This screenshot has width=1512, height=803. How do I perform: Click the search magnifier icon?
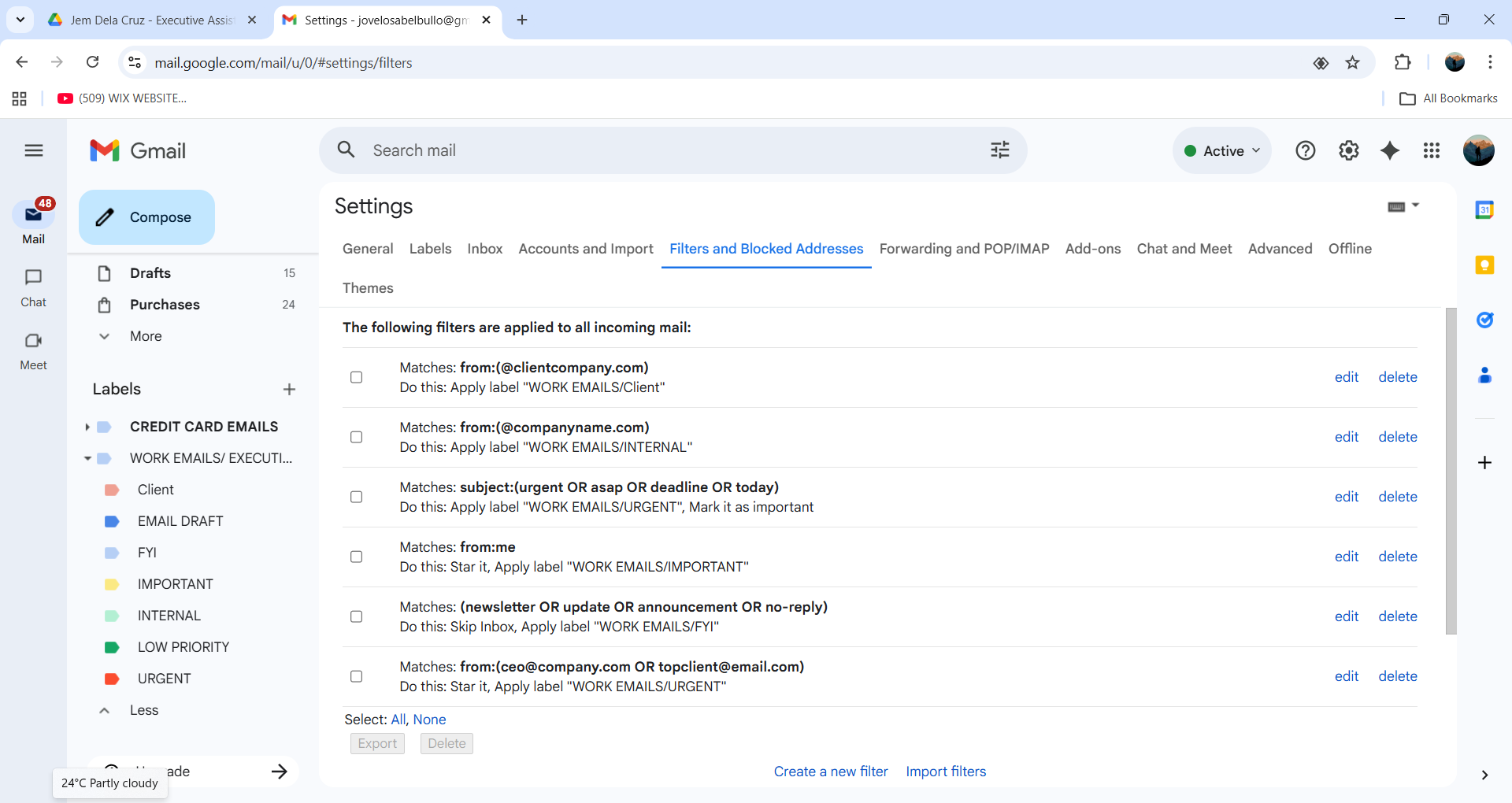pyautogui.click(x=346, y=150)
